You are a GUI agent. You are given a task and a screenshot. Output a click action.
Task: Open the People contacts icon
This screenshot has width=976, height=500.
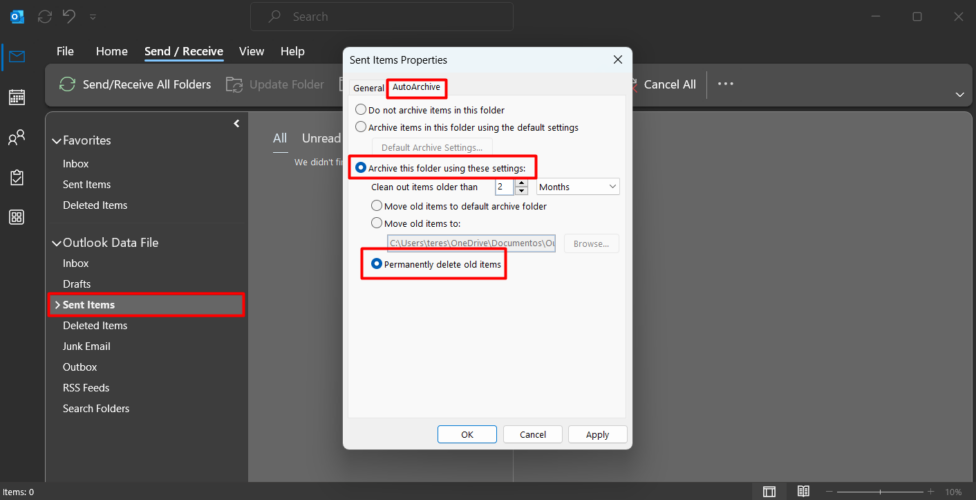coord(17,138)
